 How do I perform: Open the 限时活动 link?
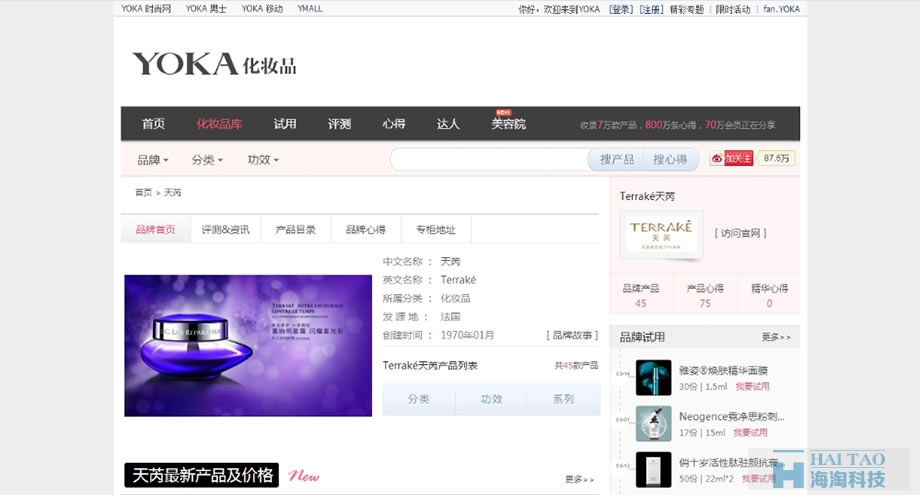pyautogui.click(x=733, y=9)
